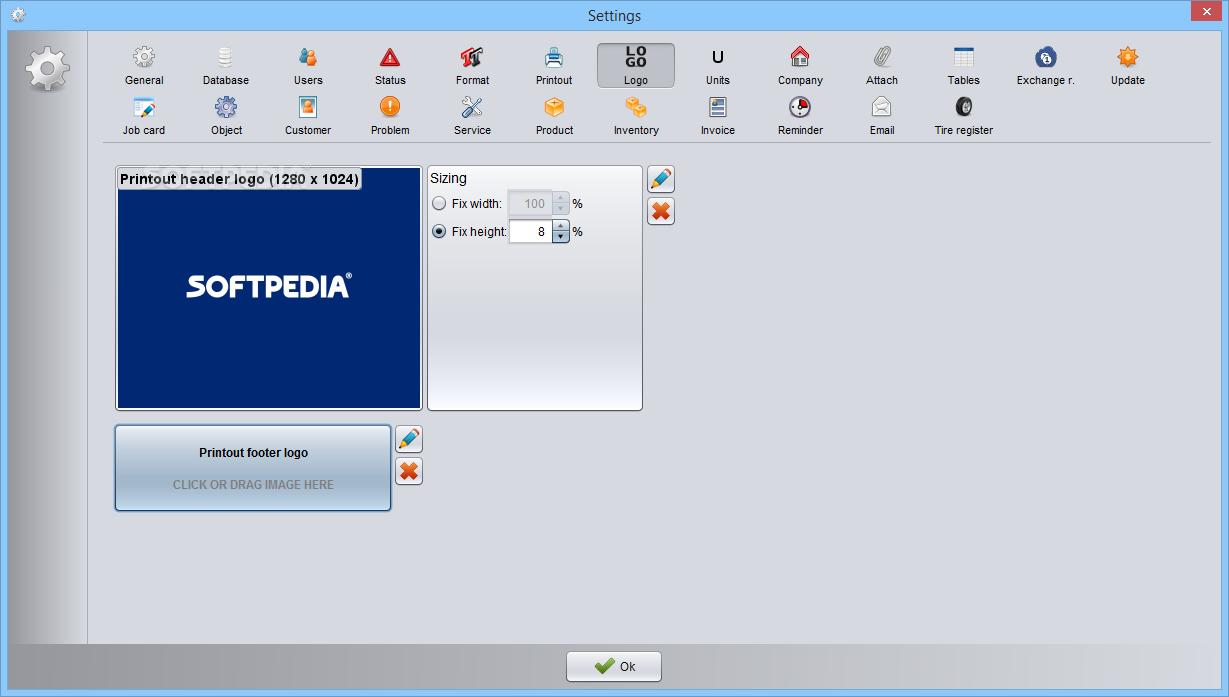Open the Product settings section
Screen dimensions: 1229x697
pos(554,116)
